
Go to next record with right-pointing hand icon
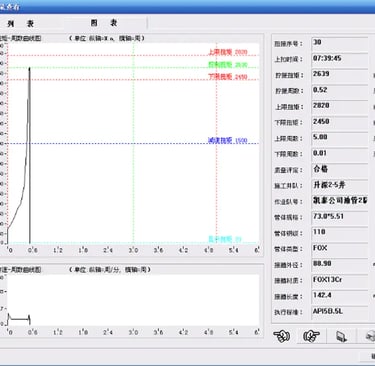[311, 336]
